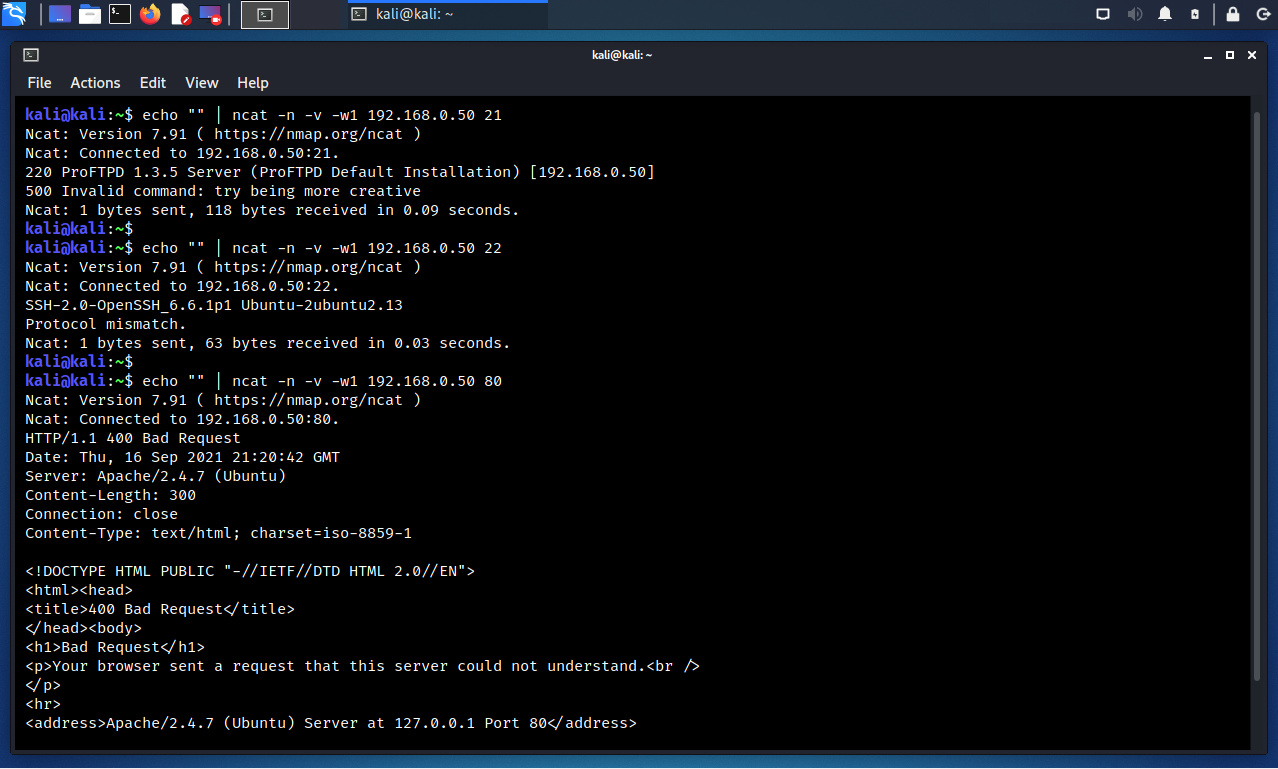Launch Firefox browser from the panel
Viewport: 1278px width, 769px height.
150,14
